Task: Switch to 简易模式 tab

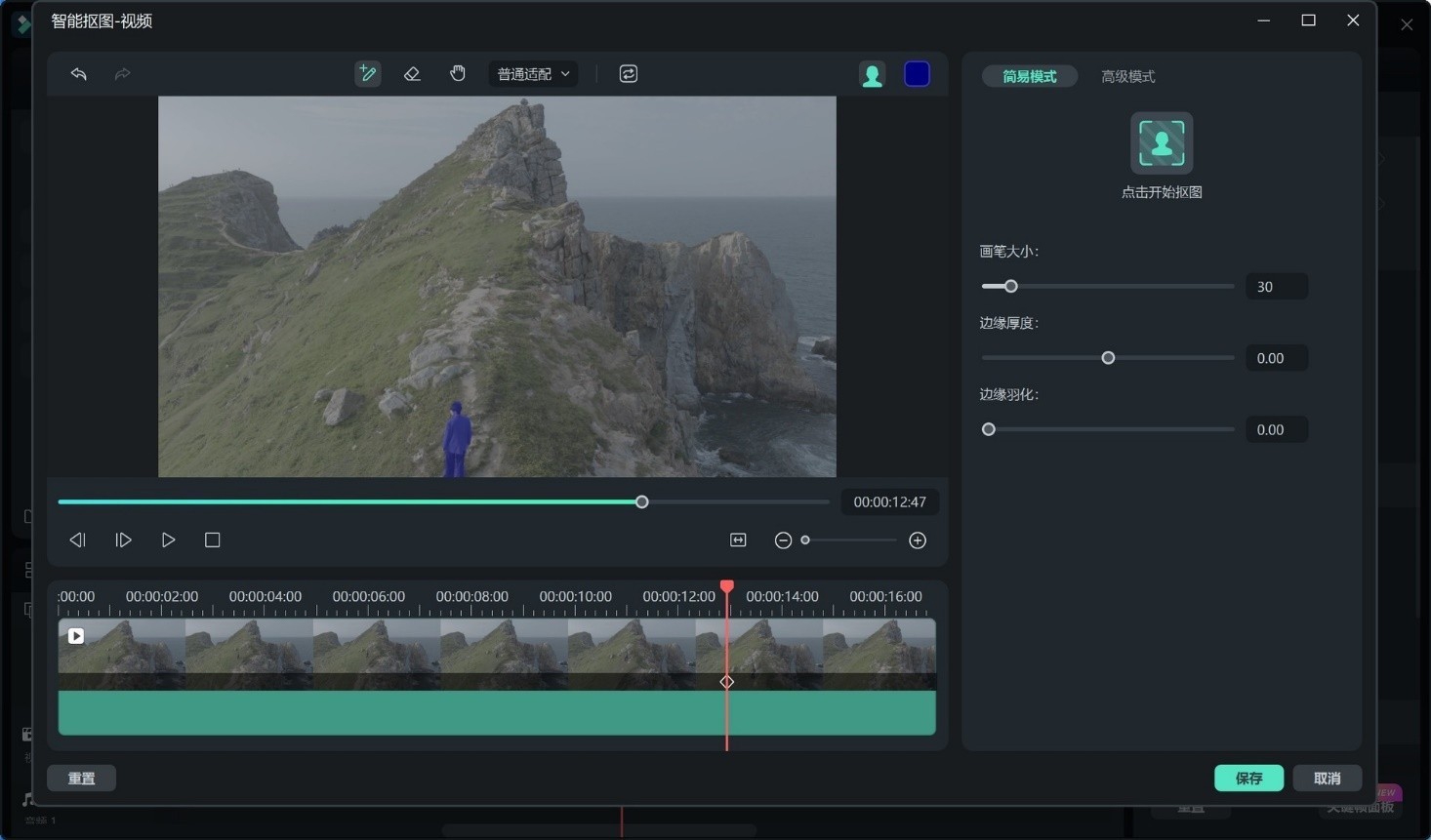Action: (x=1029, y=76)
